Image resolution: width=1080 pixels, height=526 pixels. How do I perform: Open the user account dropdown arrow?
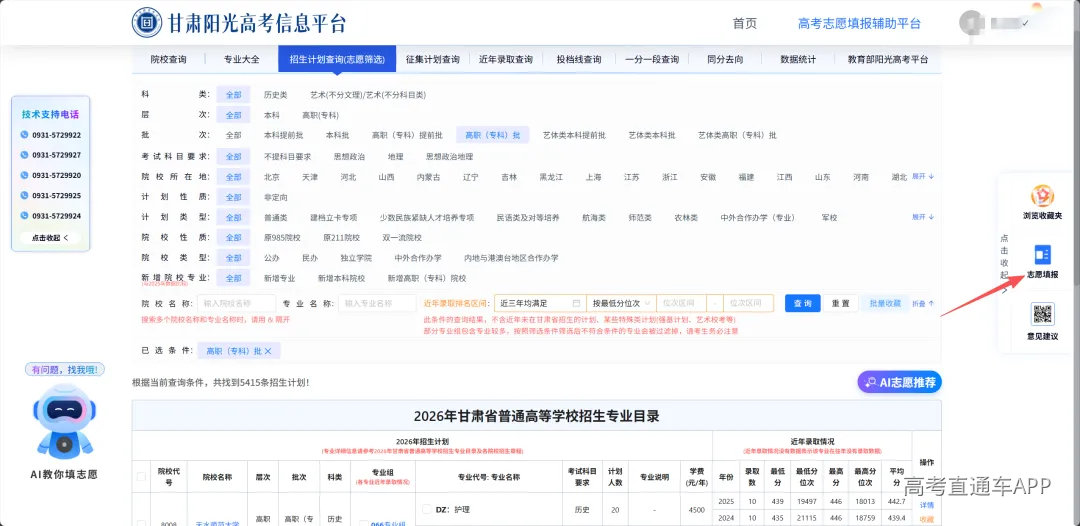pyautogui.click(x=1026, y=23)
